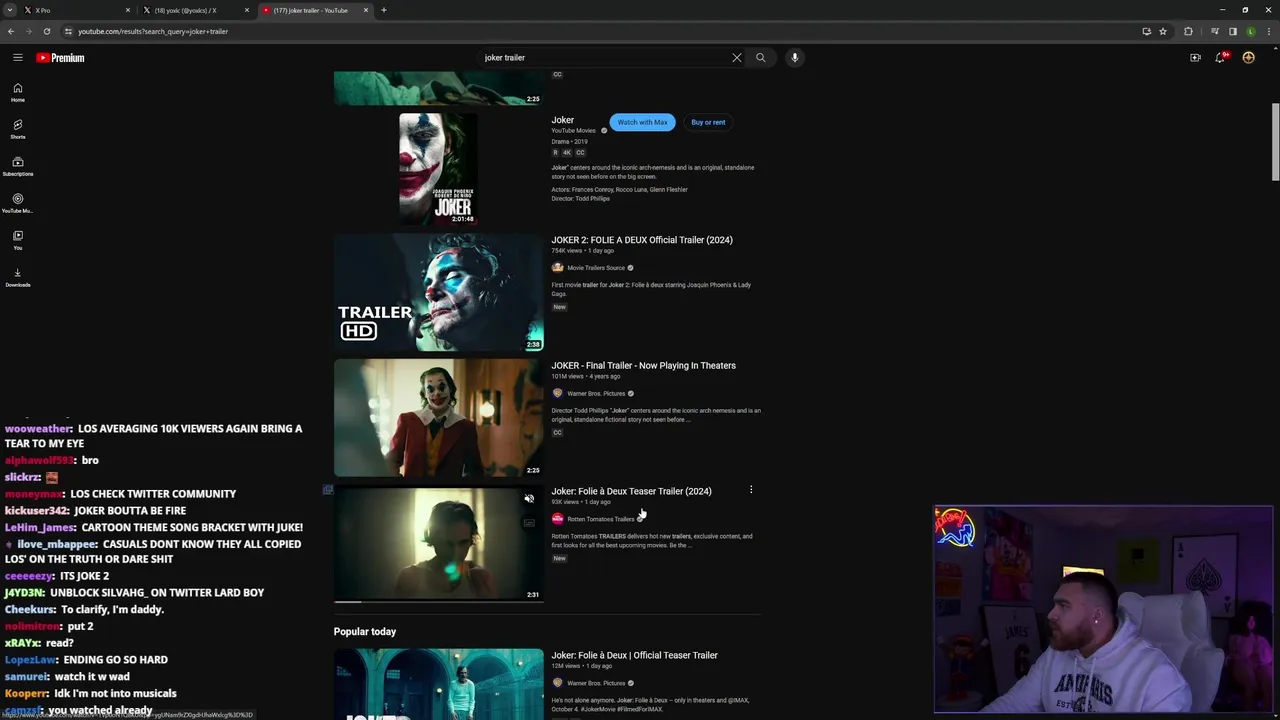Image resolution: width=1280 pixels, height=720 pixels.
Task: Start voice search with the microphone
Action: tap(795, 58)
